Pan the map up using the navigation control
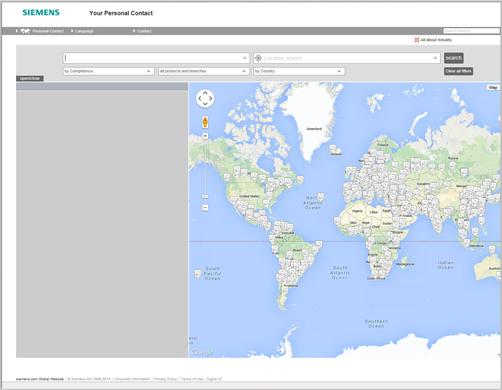 pos(205,93)
